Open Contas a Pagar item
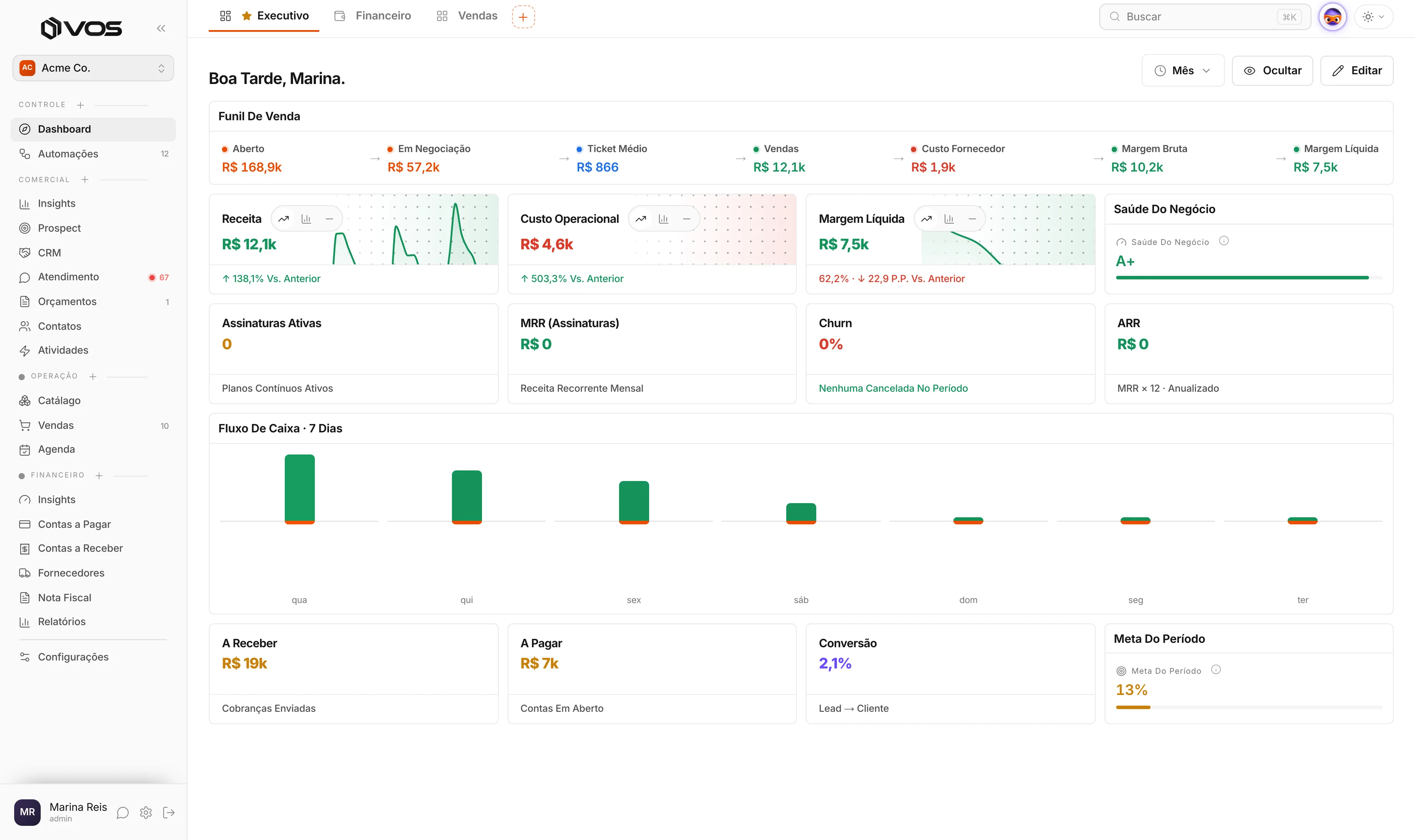 coord(93,525)
